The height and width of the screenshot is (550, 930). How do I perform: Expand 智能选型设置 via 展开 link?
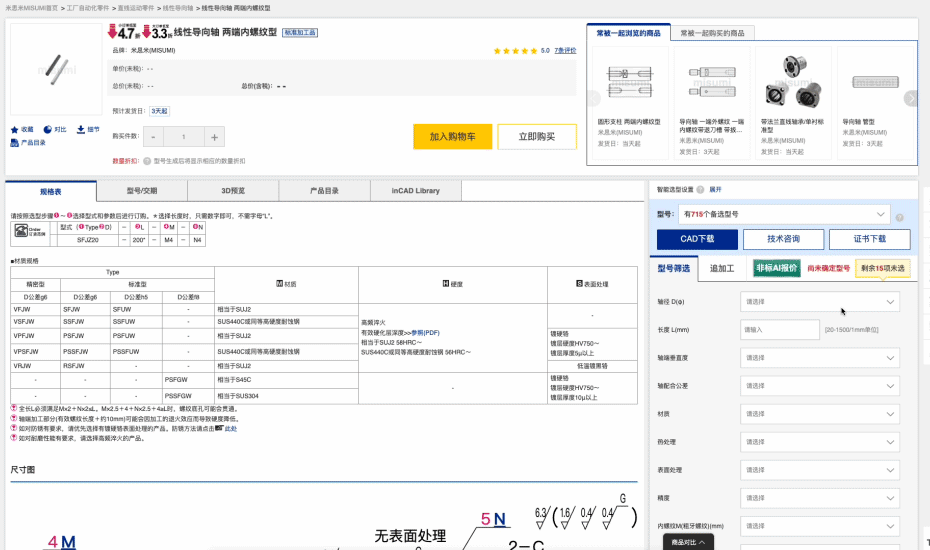pos(715,189)
